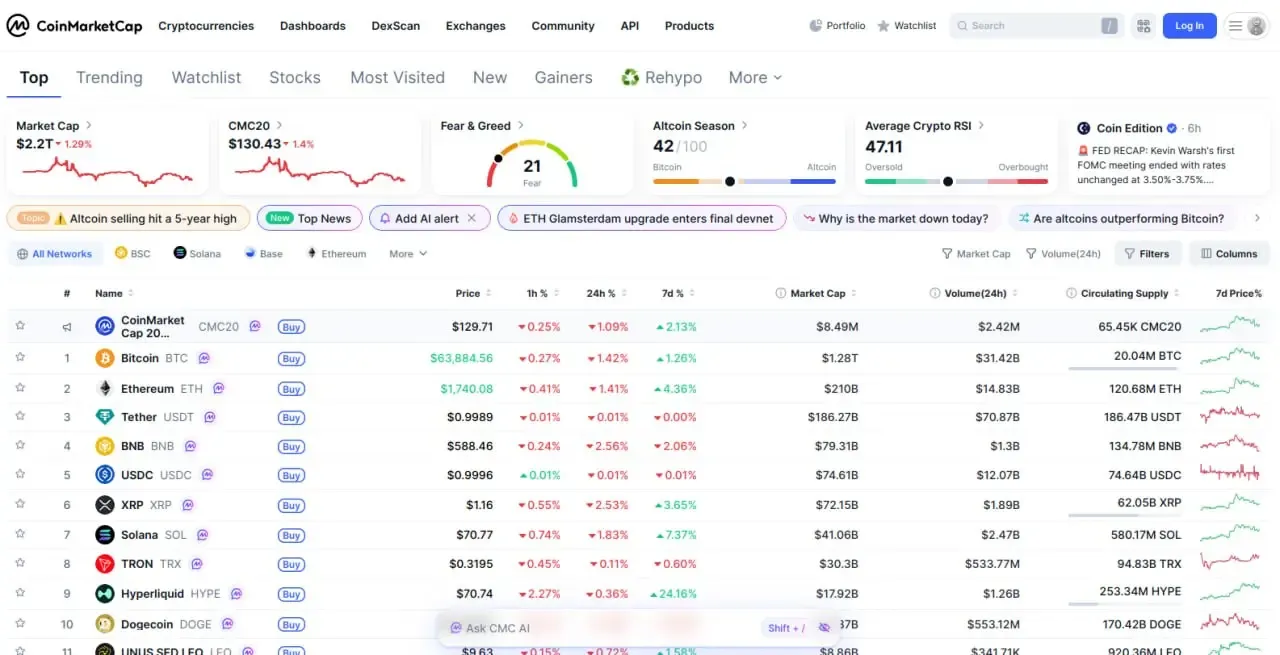
Task: Open the Filters button
Action: 1148,254
